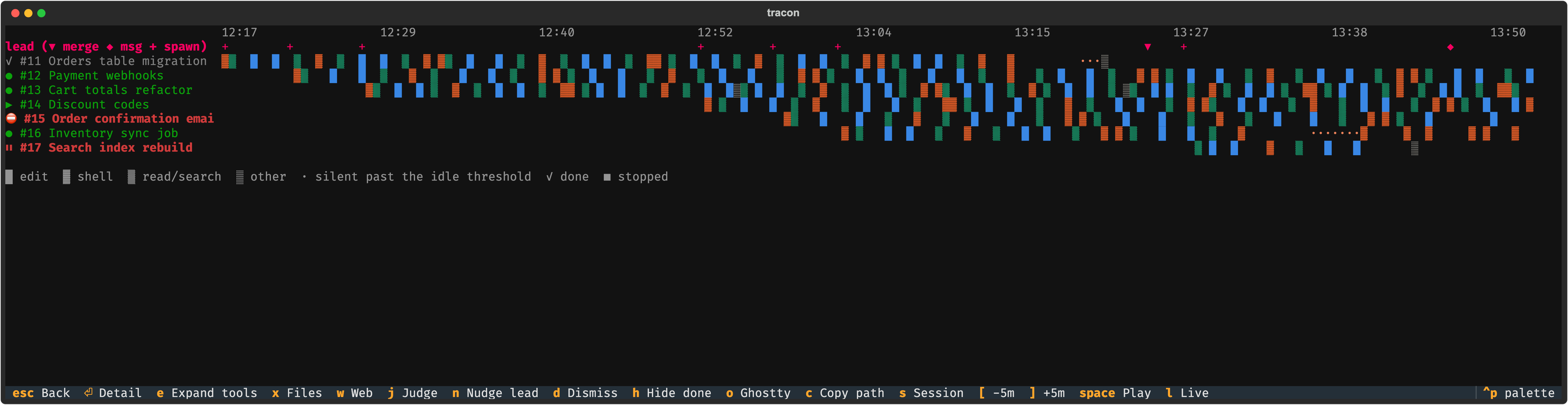The width and height of the screenshot is (1568, 405).
Task: Open Web from the bottom bar
Action: pos(355,393)
